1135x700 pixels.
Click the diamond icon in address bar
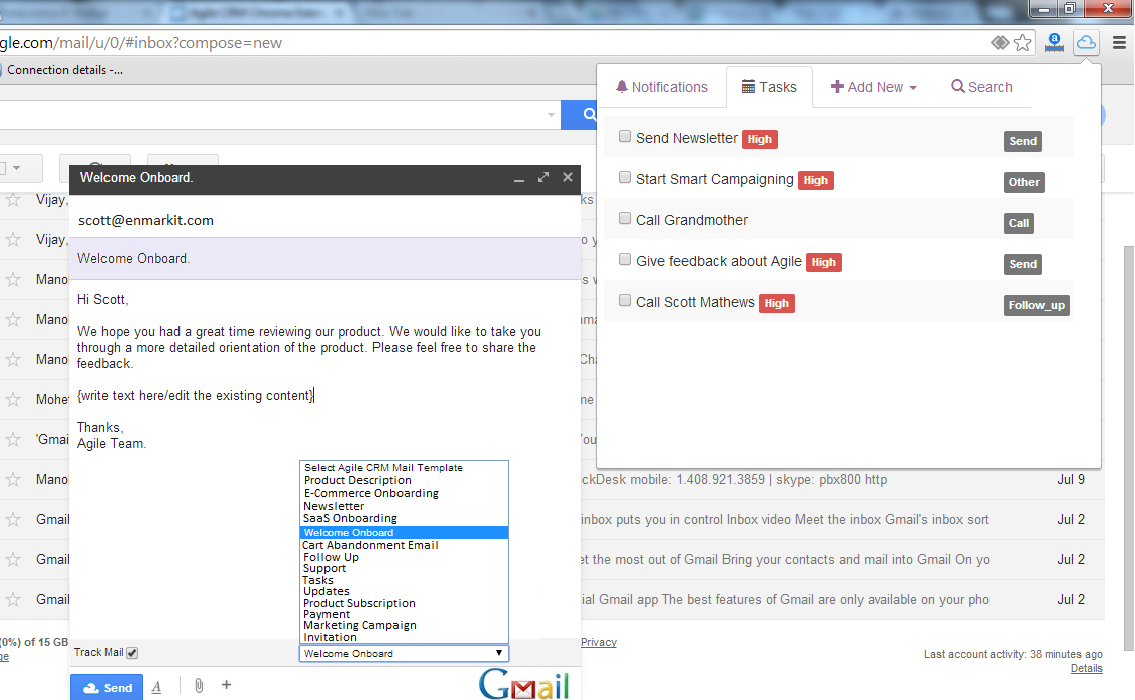pyautogui.click(x=1000, y=43)
